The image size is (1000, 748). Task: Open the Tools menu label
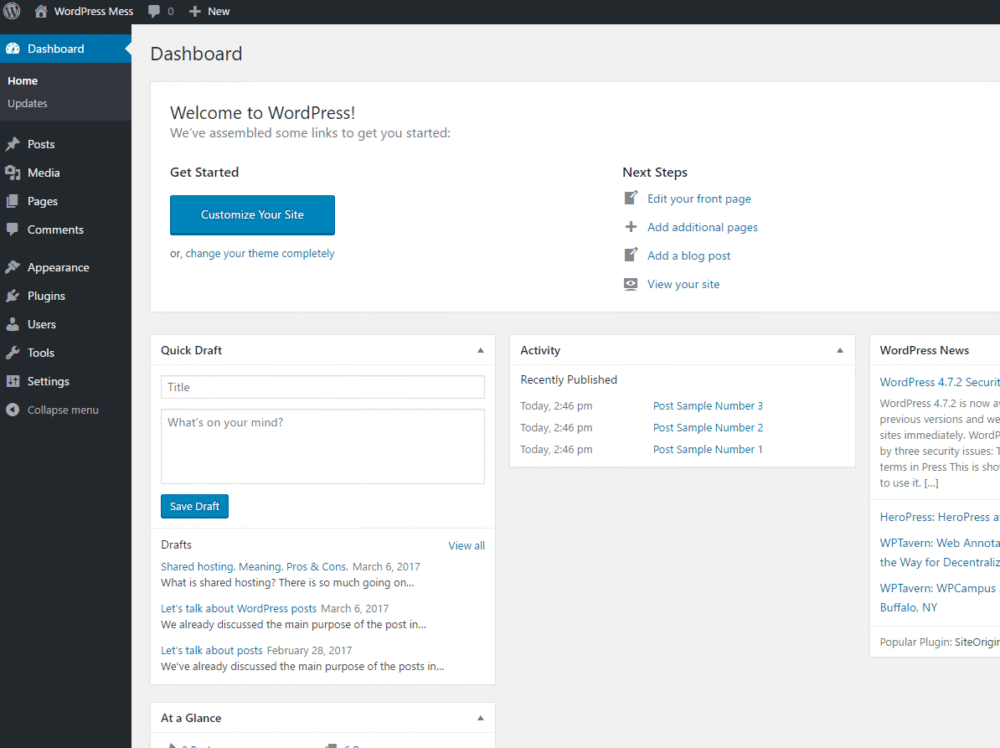coord(41,353)
